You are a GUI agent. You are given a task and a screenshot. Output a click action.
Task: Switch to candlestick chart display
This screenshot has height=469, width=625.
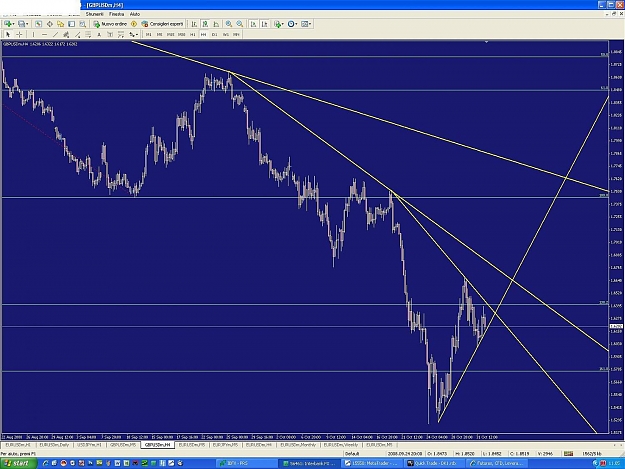pos(205,24)
